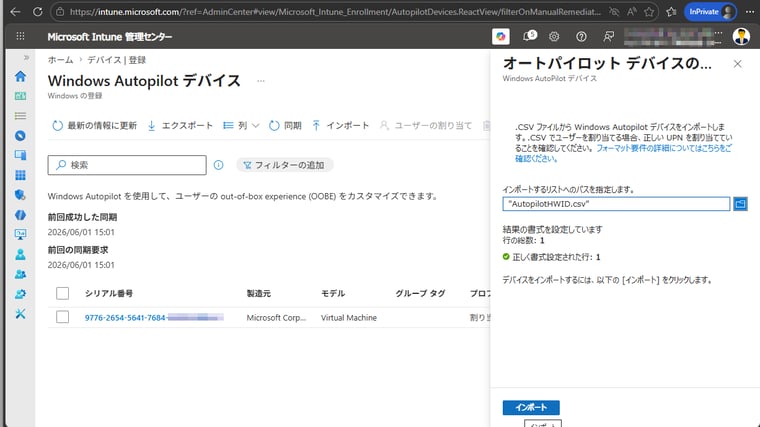Image resolution: width=760 pixels, height=427 pixels.
Task: Open the Troubleshooting tools icon in the sidebar
Action: [20, 314]
